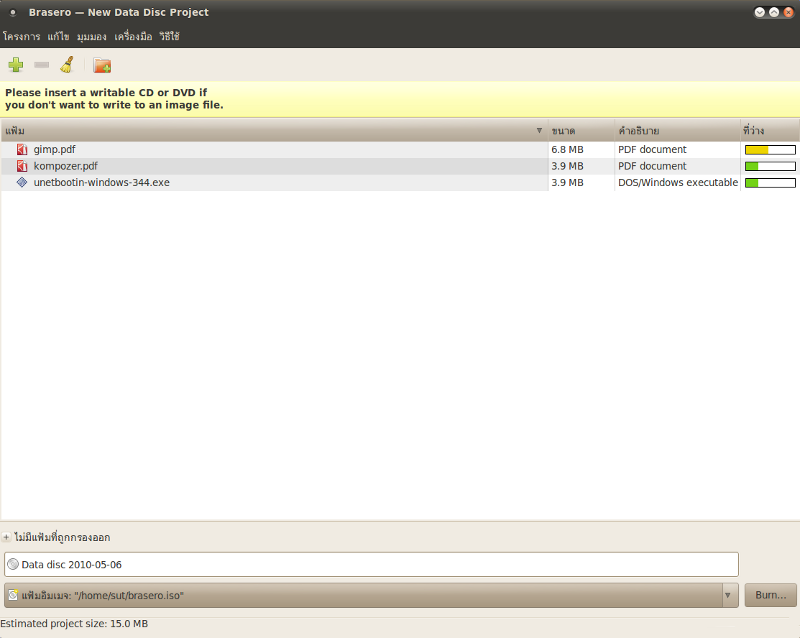
Task: Clear the project with the broom icon
Action: (67, 65)
